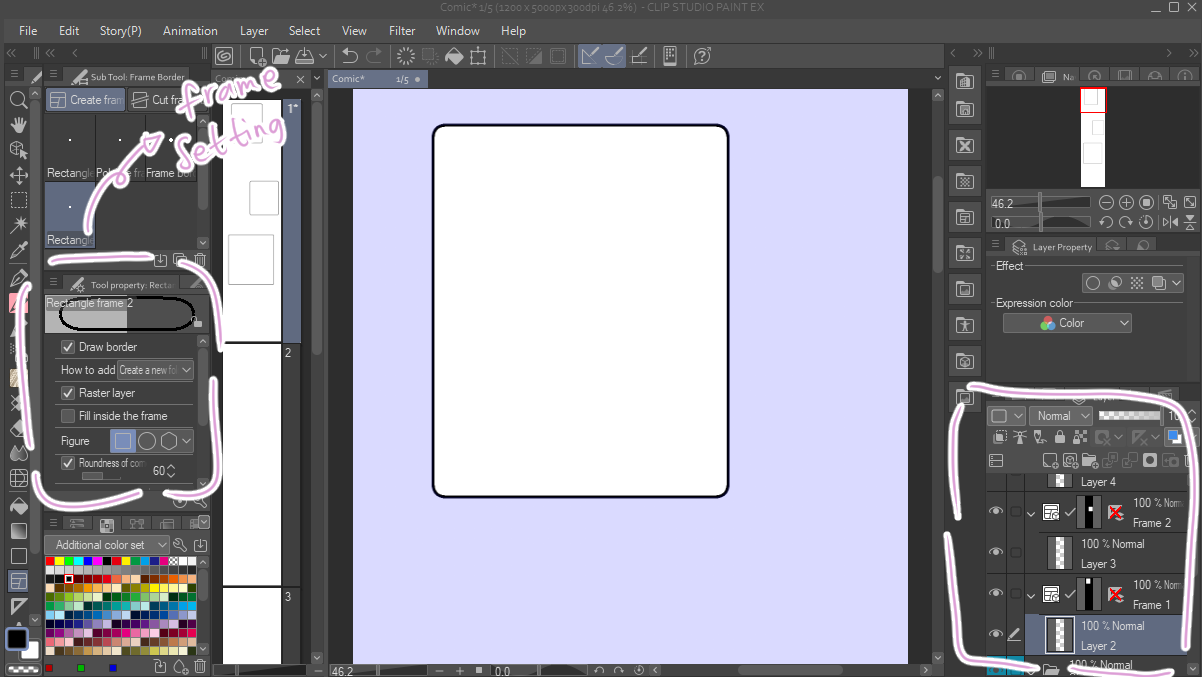Enable Fill inside the frame checkbox
The height and width of the screenshot is (677, 1202).
68,416
